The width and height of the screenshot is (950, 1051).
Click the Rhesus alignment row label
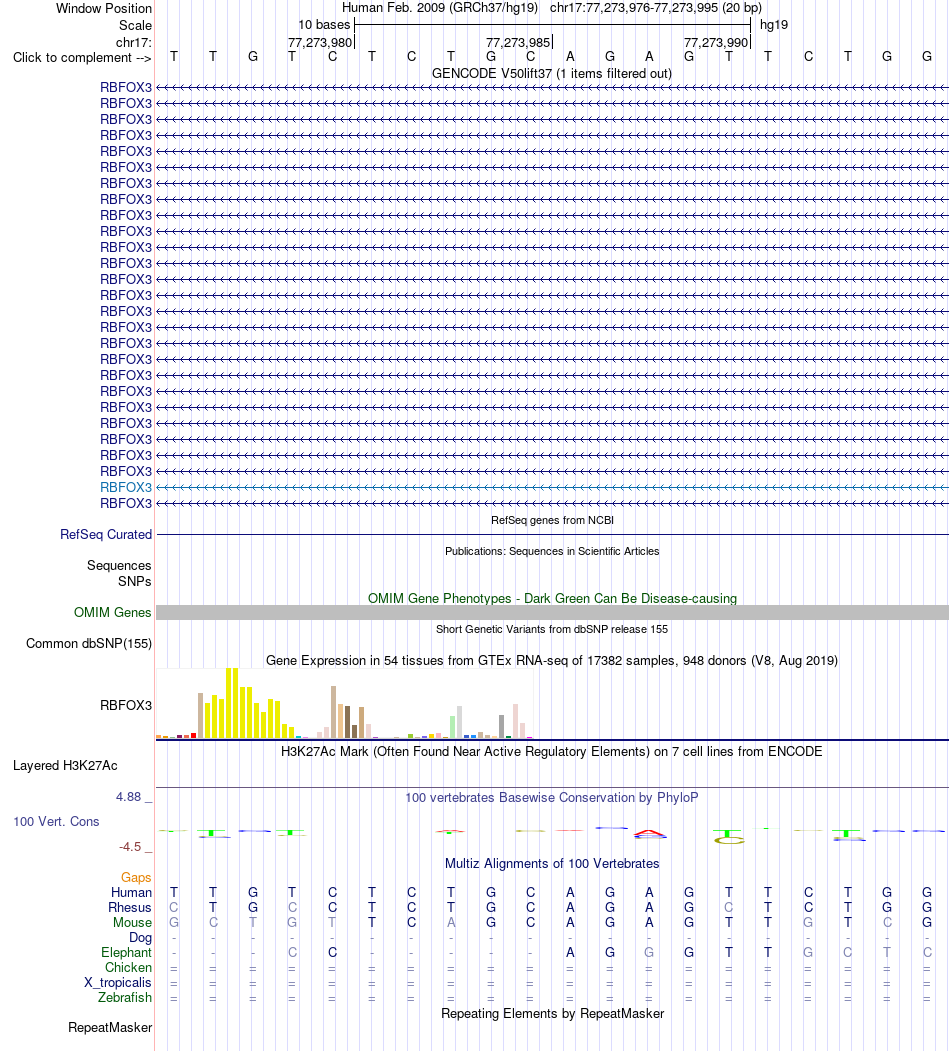pyautogui.click(x=130, y=908)
